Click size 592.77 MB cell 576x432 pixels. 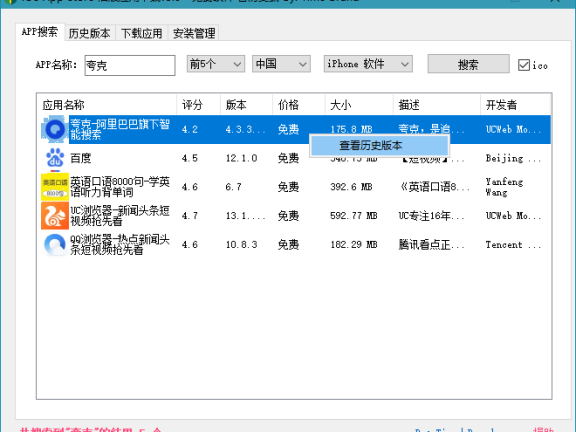pyautogui.click(x=354, y=216)
